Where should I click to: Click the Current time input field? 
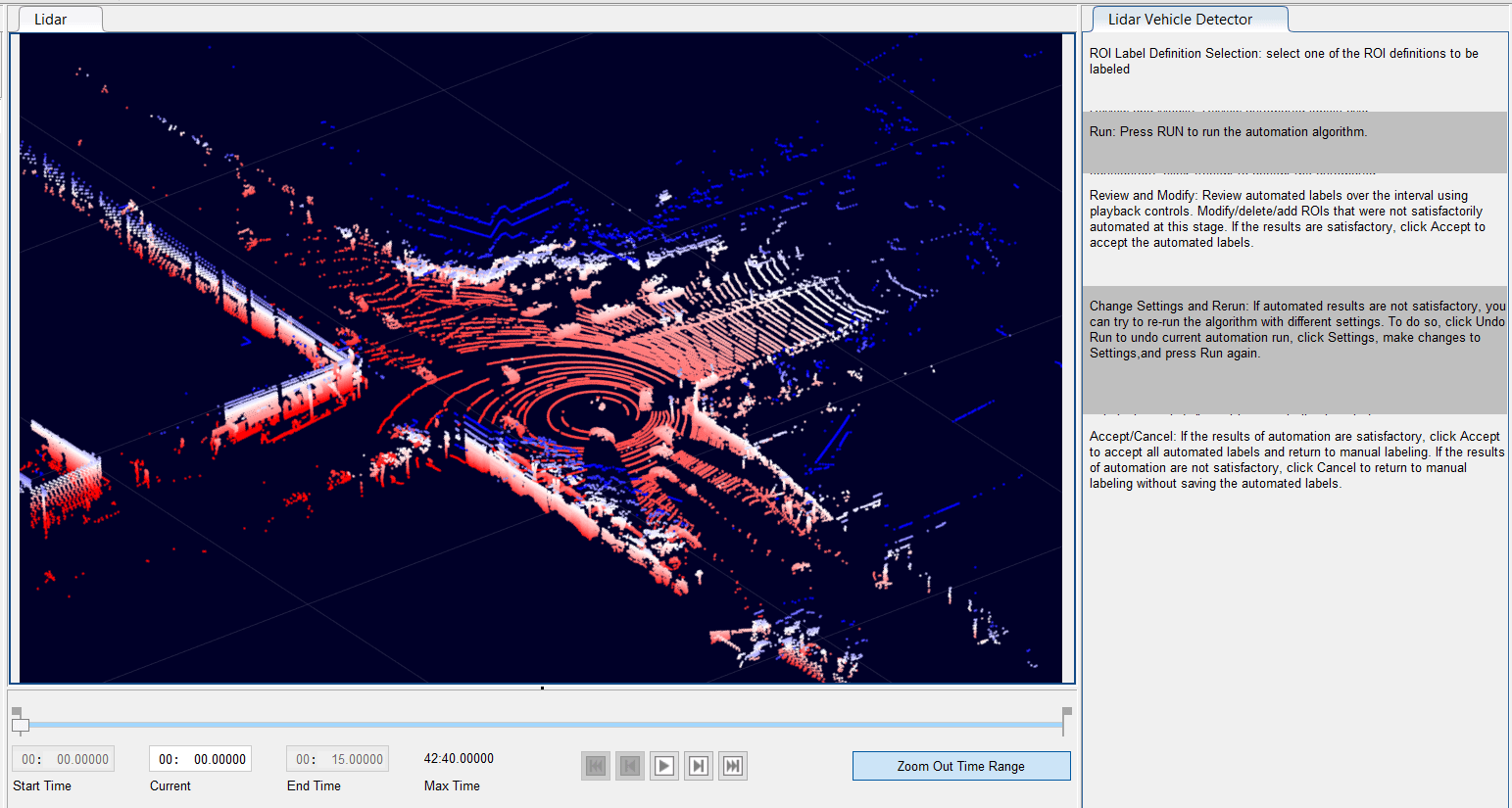coord(201,759)
